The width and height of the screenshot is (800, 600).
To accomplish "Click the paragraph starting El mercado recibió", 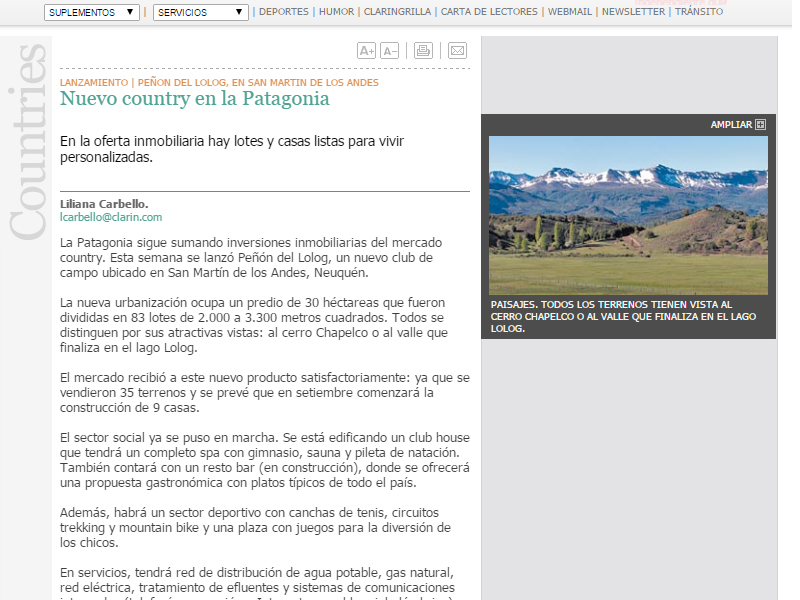I will (x=265, y=392).
